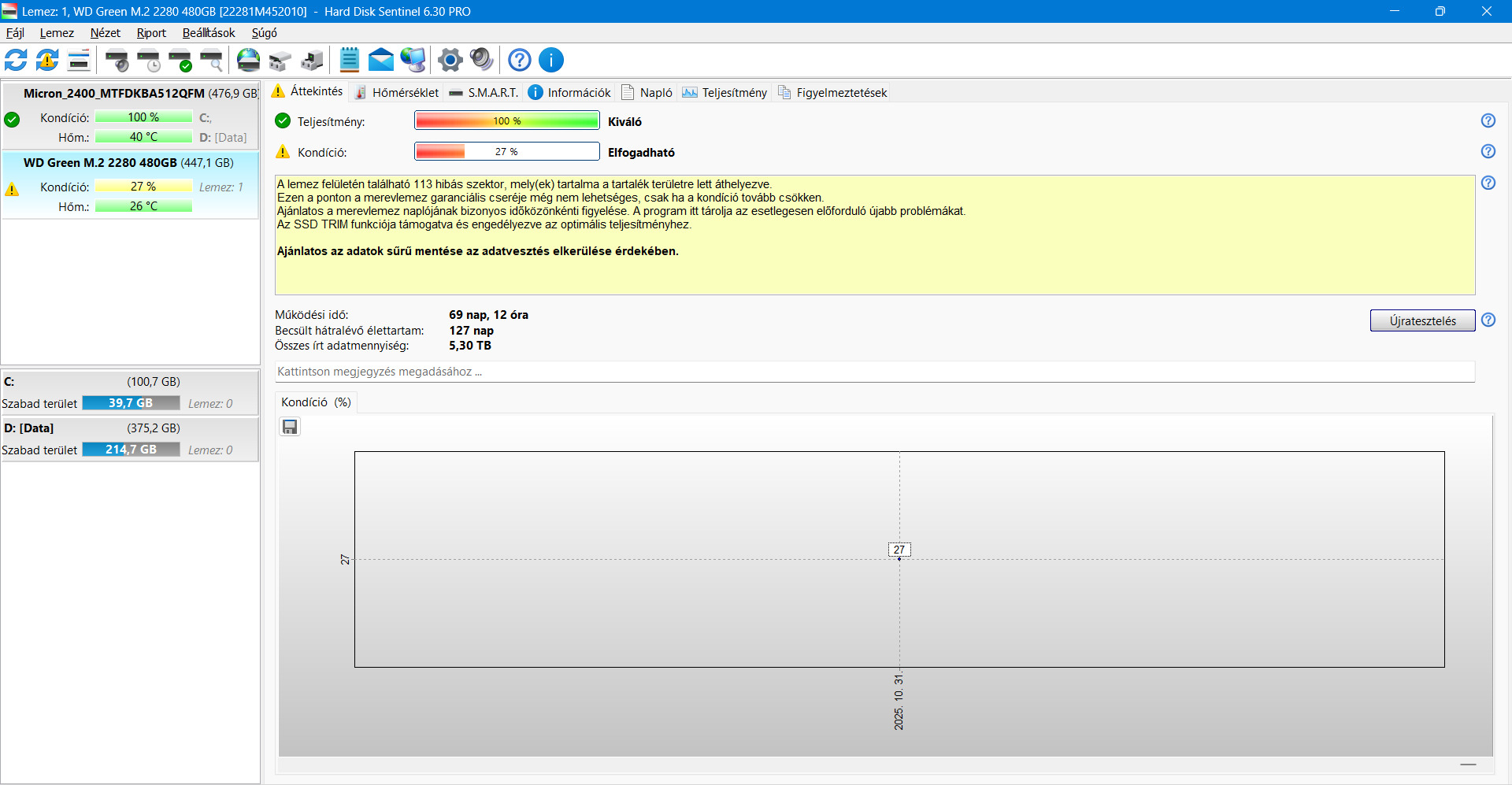Open the Lemez menu

coord(57,33)
